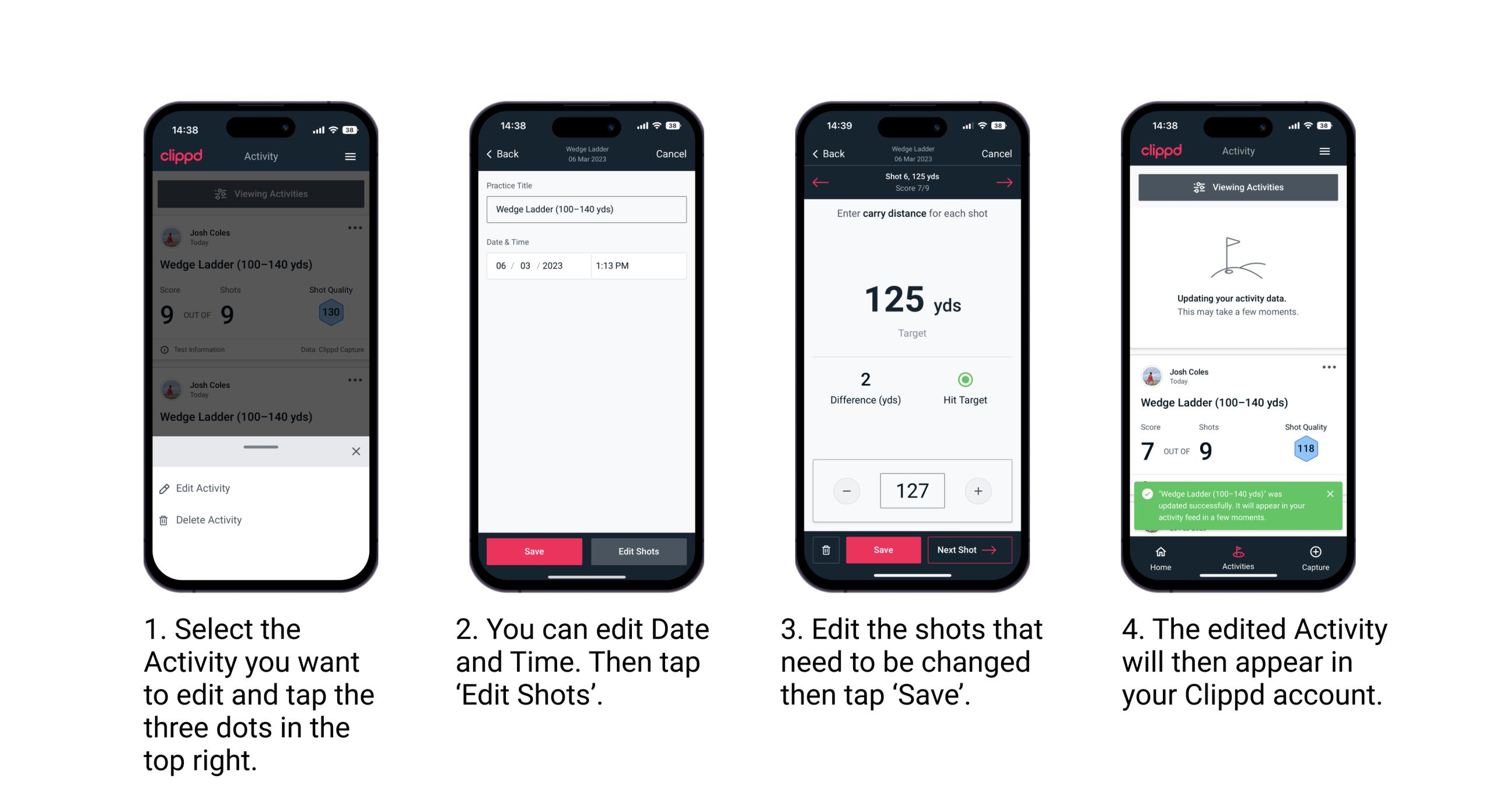Select Edit Activity from context menu

(204, 488)
